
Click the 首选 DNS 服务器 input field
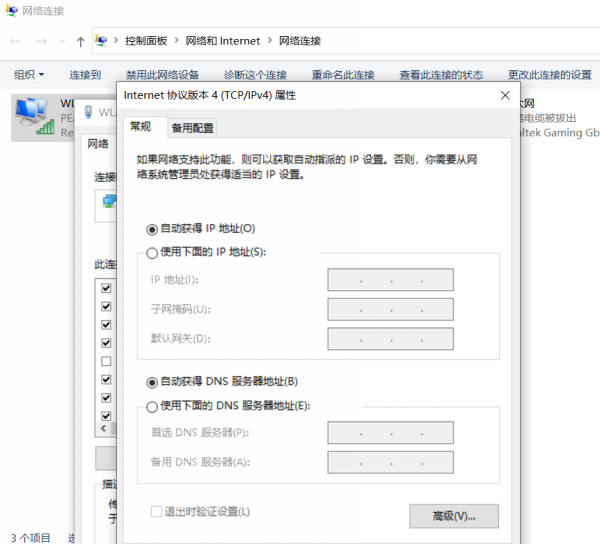coord(390,433)
